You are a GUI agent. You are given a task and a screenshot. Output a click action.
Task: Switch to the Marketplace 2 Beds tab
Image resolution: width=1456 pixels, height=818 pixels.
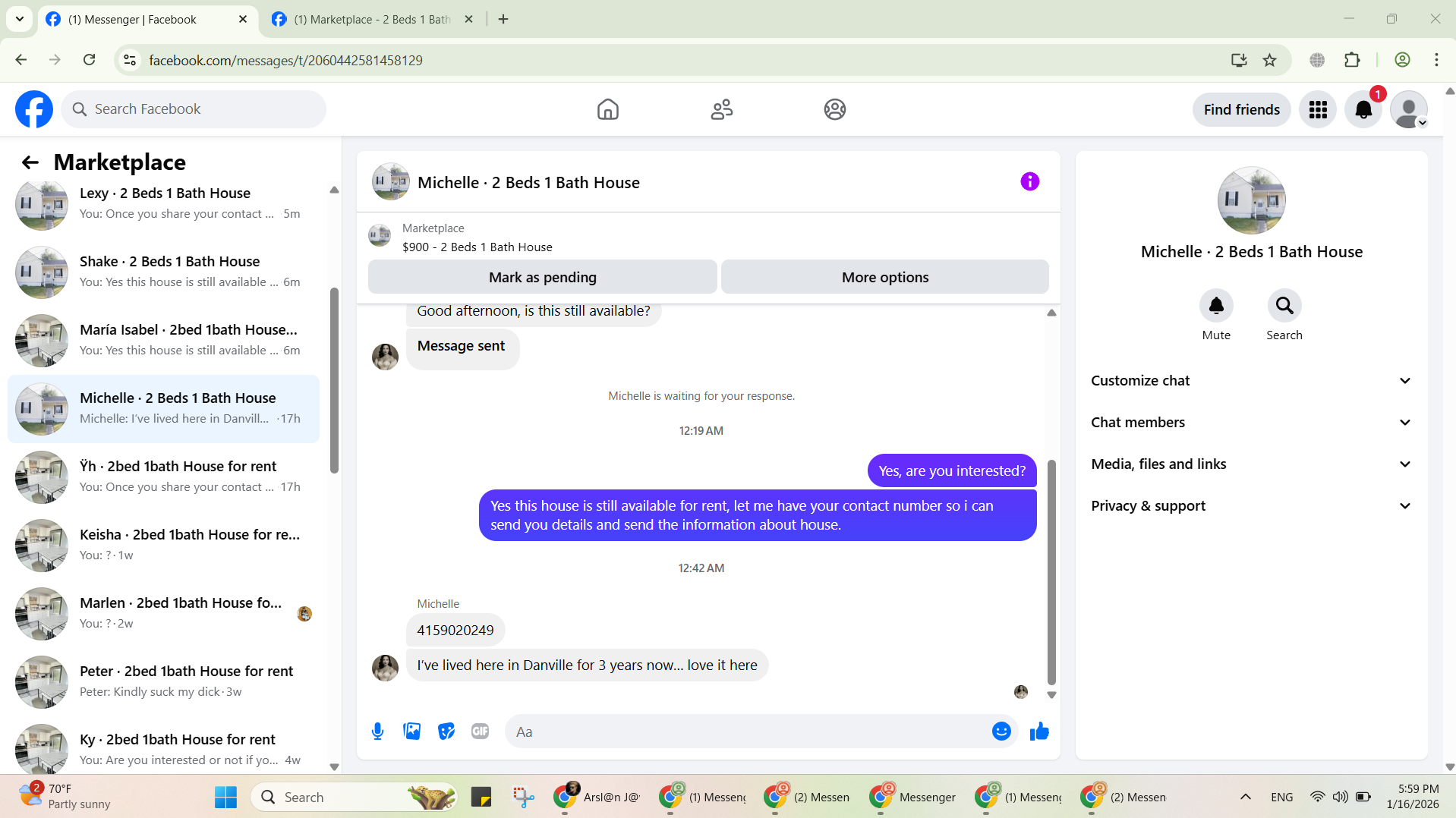pos(372,20)
